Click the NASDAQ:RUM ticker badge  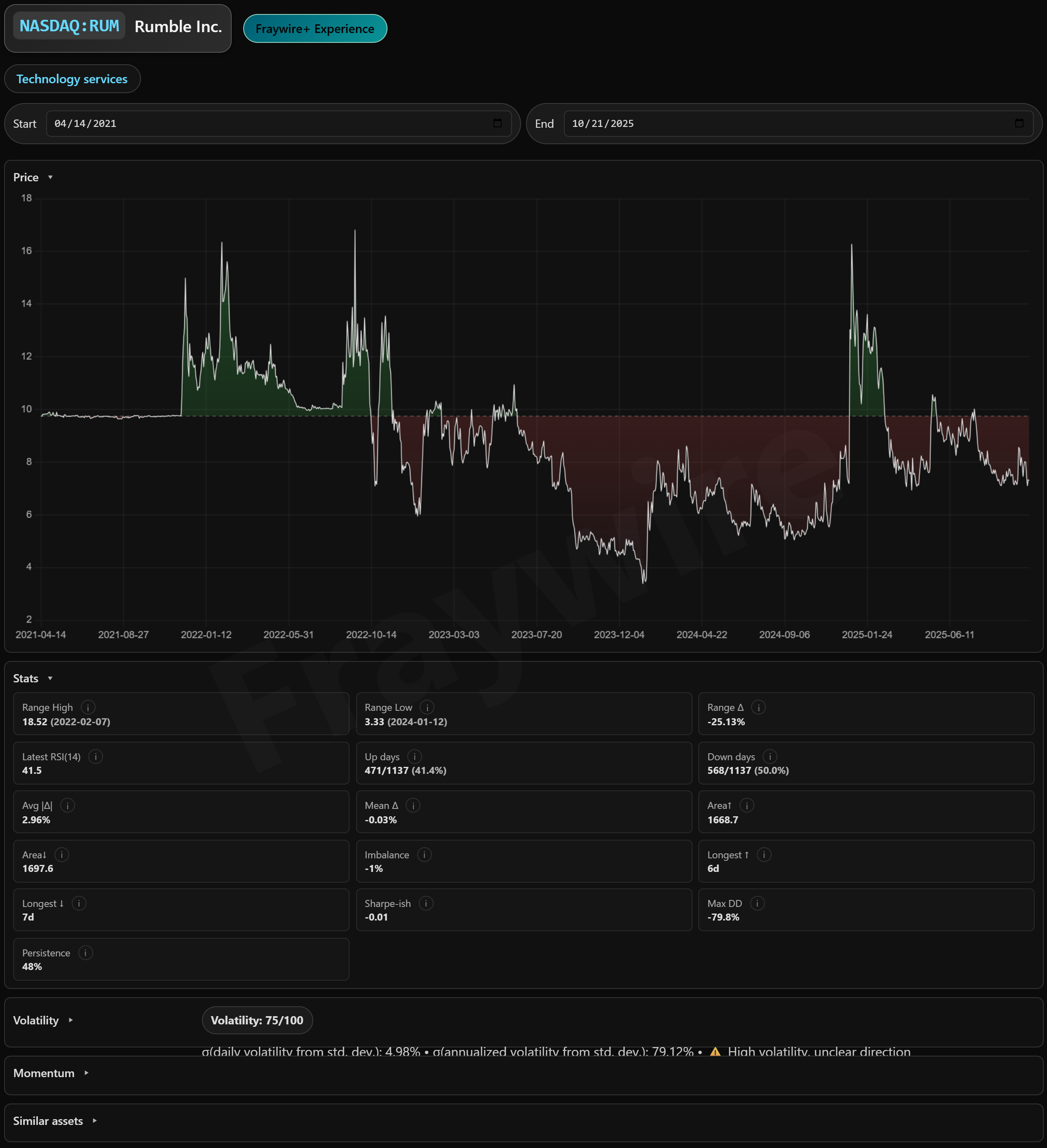coord(69,26)
